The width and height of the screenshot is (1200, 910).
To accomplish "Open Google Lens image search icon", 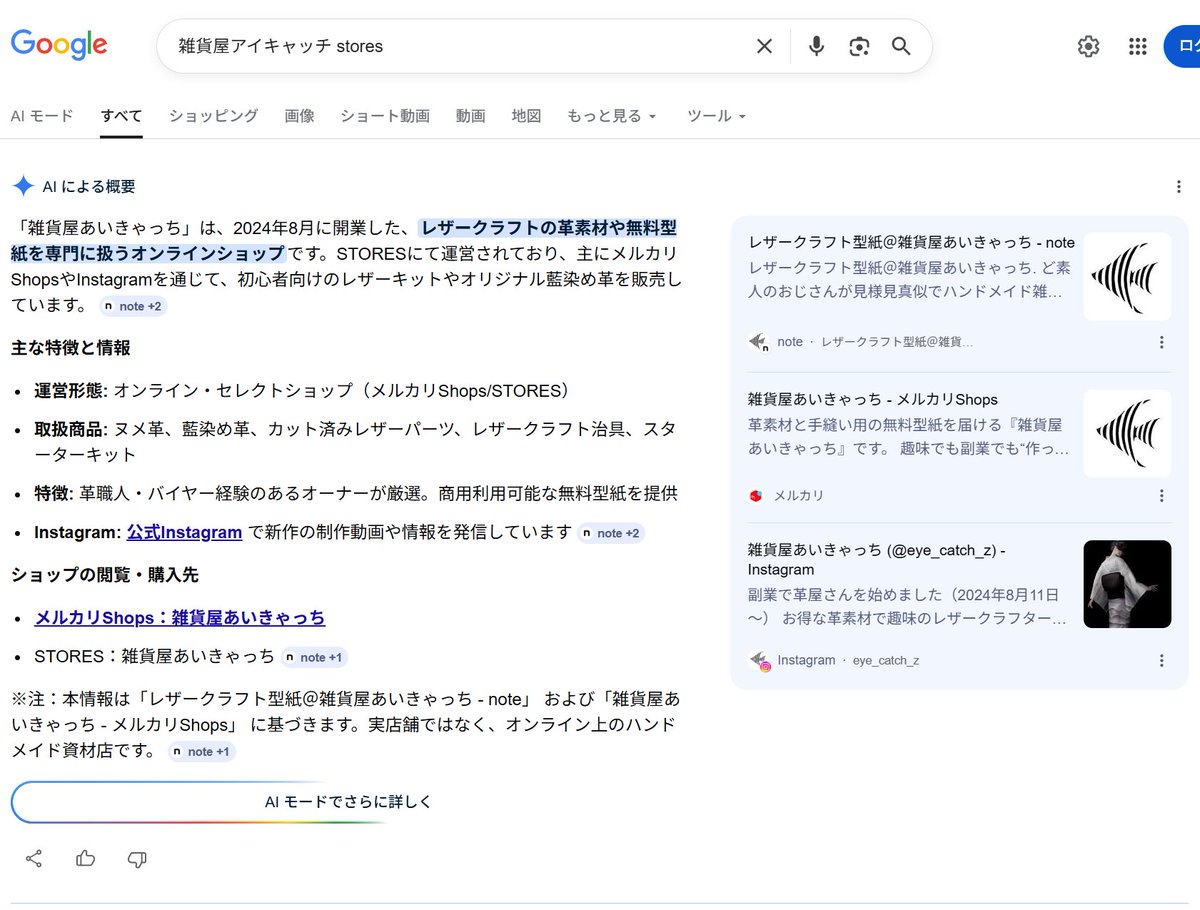I will [x=859, y=46].
